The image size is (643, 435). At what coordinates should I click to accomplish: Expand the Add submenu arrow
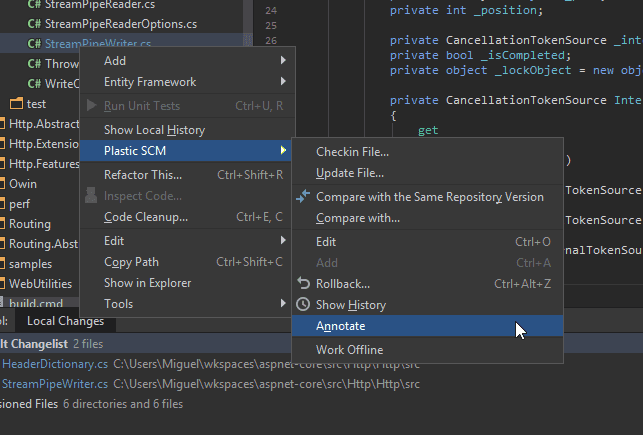click(x=283, y=61)
